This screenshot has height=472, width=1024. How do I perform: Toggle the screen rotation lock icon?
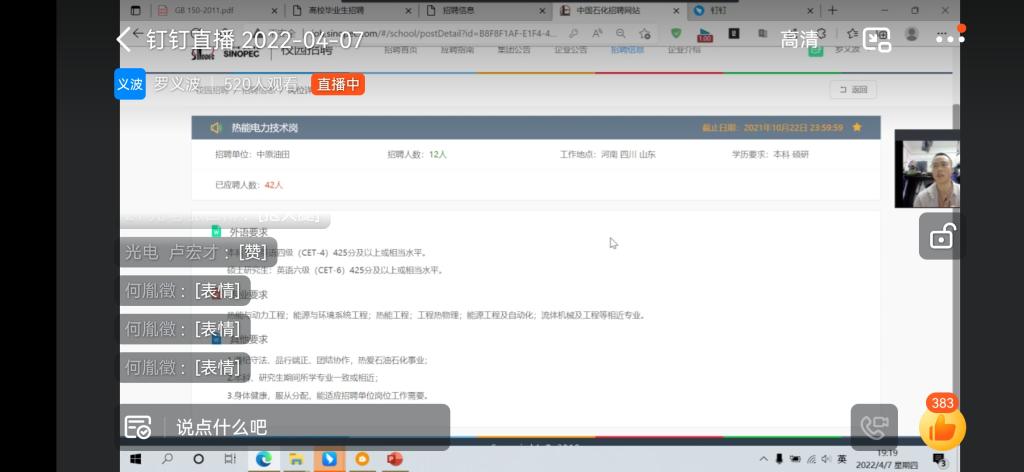[x=941, y=236]
